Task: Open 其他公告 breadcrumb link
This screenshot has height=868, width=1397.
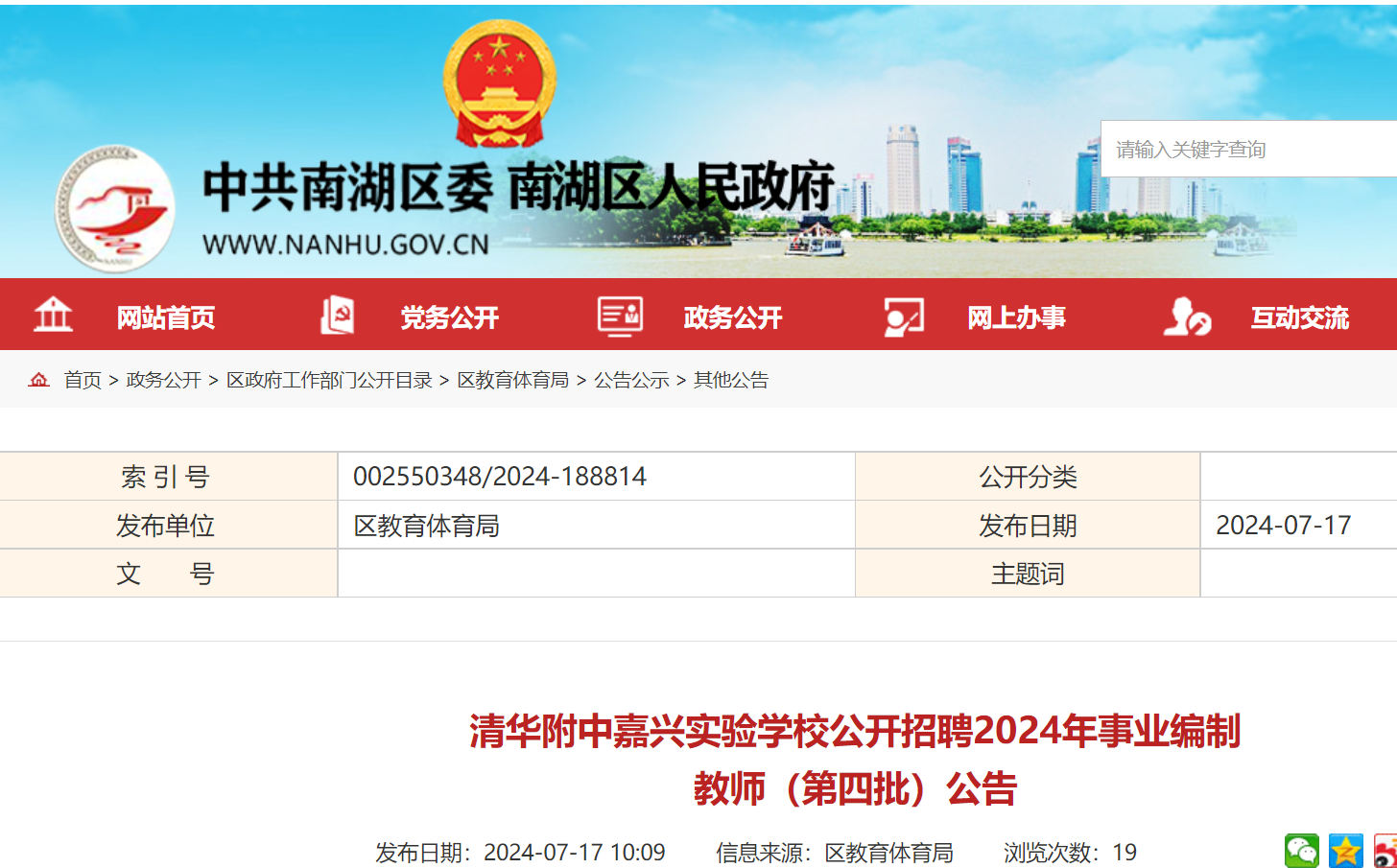Action: point(731,380)
